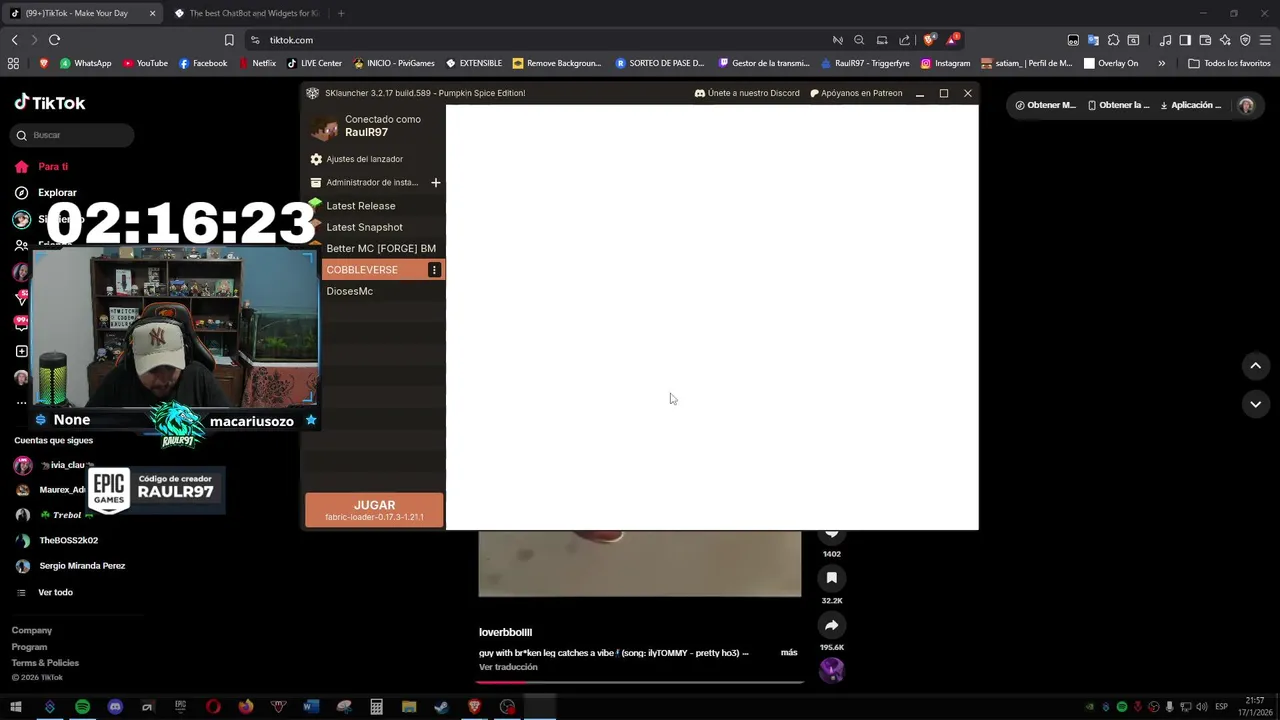Open Instagram bookmark
The image size is (1280, 720).
tap(945, 63)
